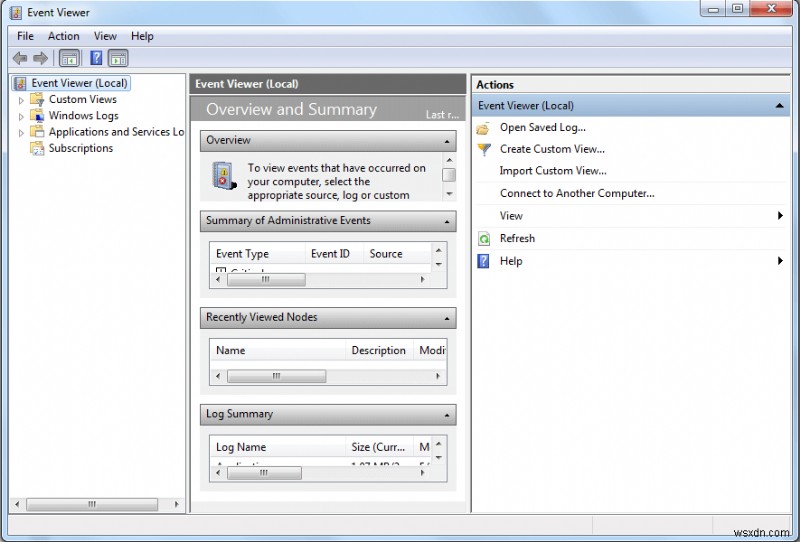Click the Create Custom View funnel icon
The width and height of the screenshot is (800, 542).
[484, 150]
